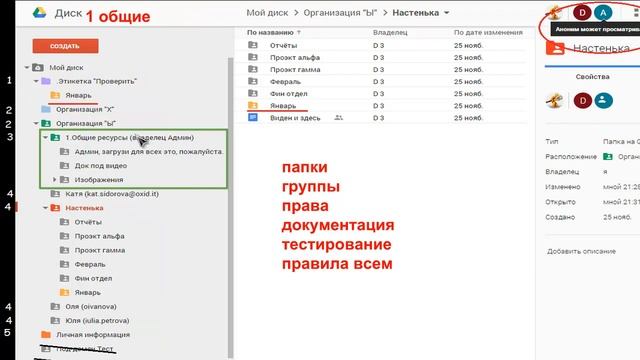Collapse the Этикетка "Проверить" folder arrow
640x360 pixels.
(36, 81)
